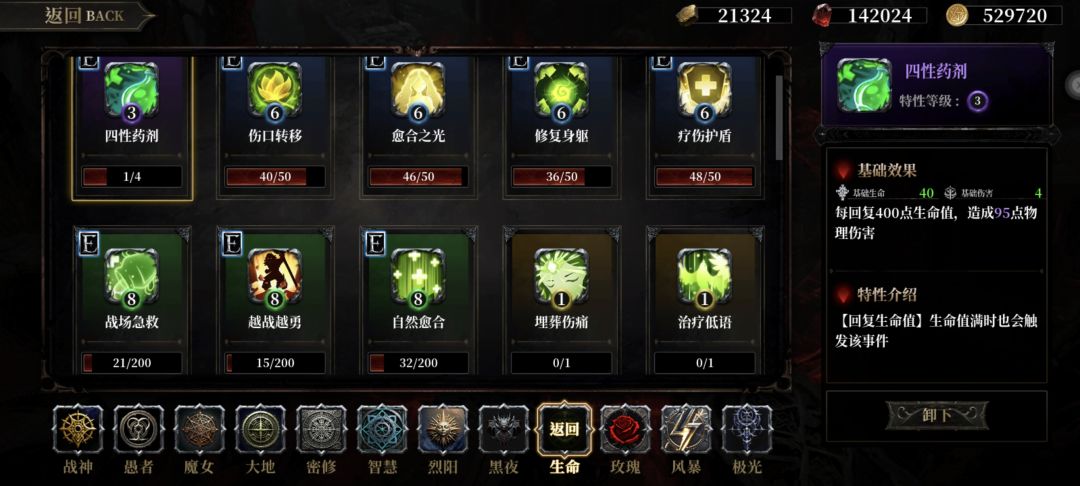Click the 返回 BACK button
The height and width of the screenshot is (486, 1080).
click(77, 16)
